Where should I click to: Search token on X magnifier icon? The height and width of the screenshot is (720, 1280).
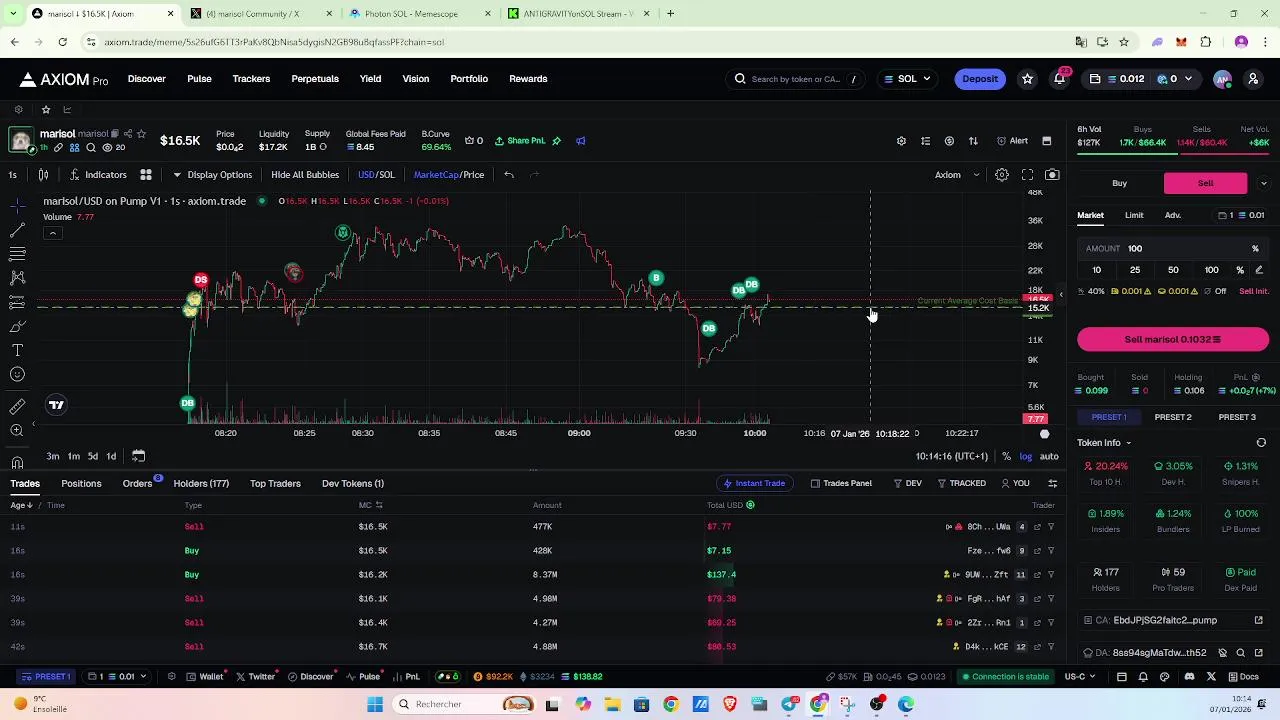[x=91, y=148]
